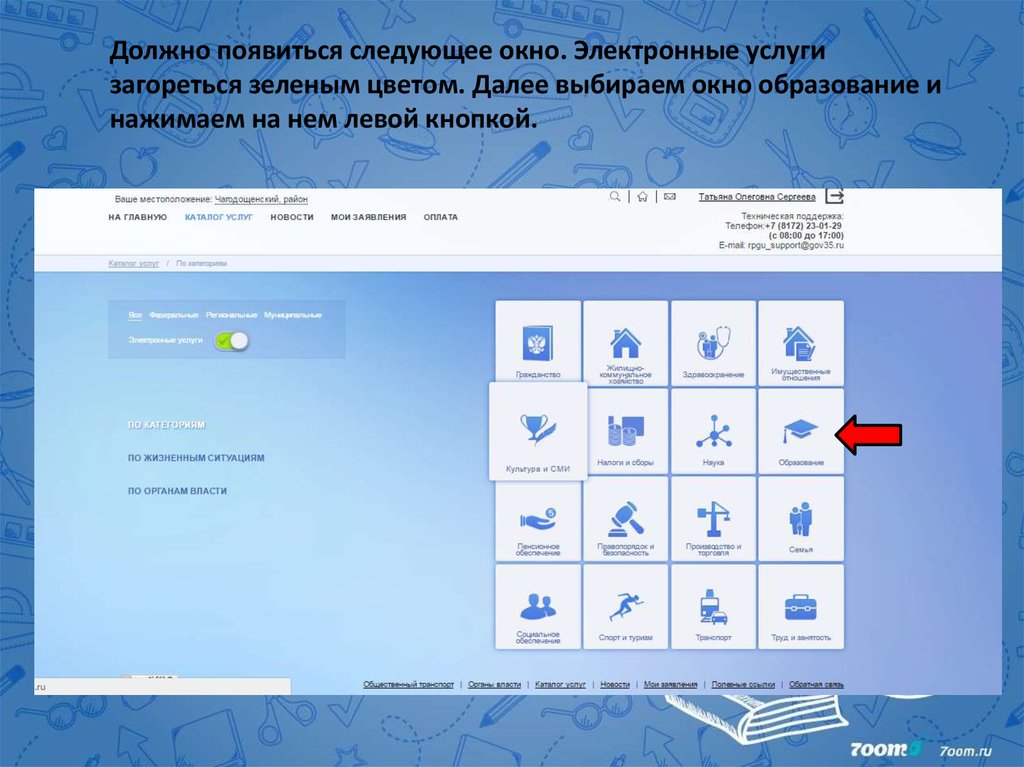Select the Культура и СМИ tile
1024x767 pixels.
pyautogui.click(x=538, y=431)
